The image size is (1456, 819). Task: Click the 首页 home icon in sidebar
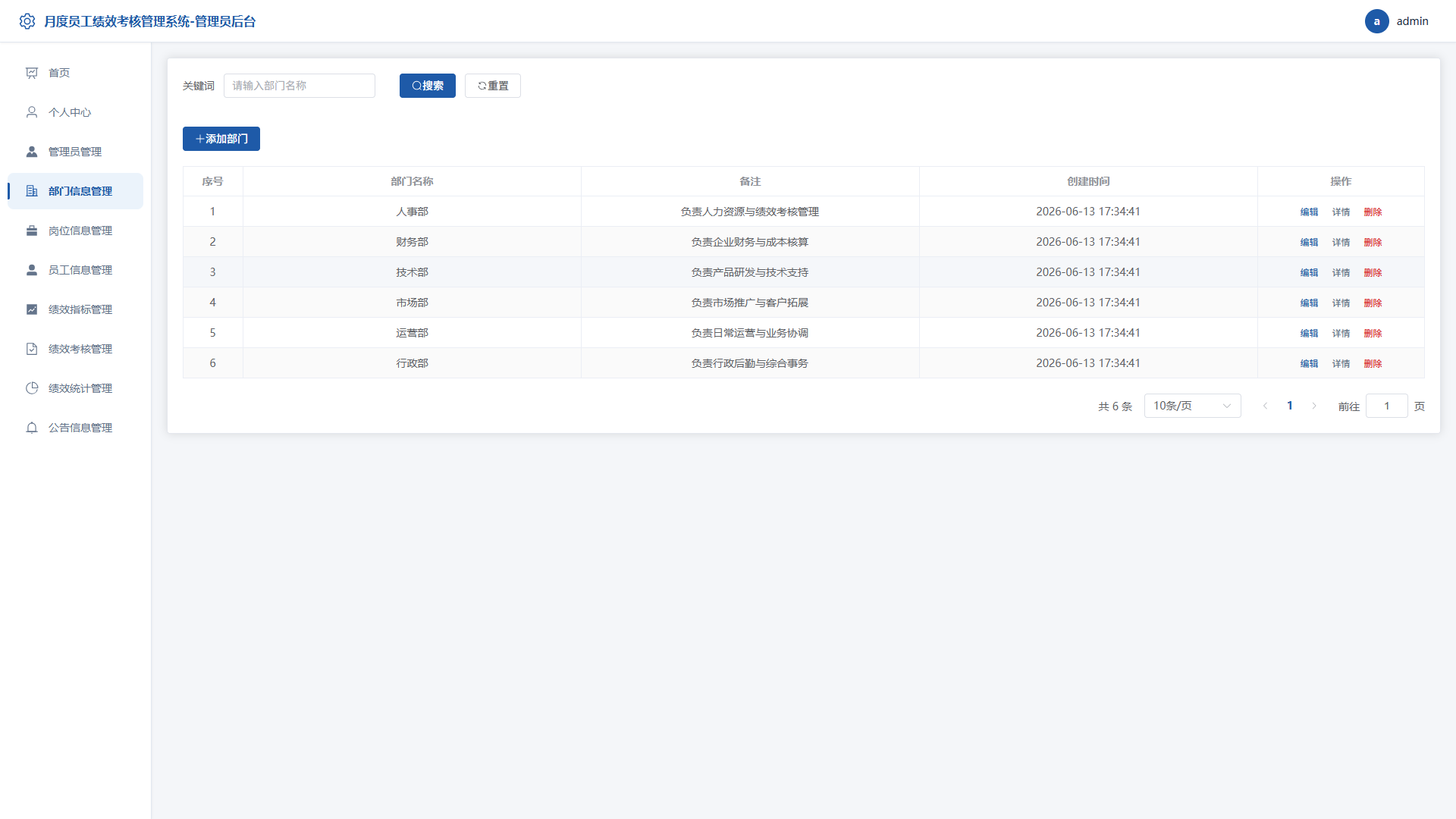[32, 73]
